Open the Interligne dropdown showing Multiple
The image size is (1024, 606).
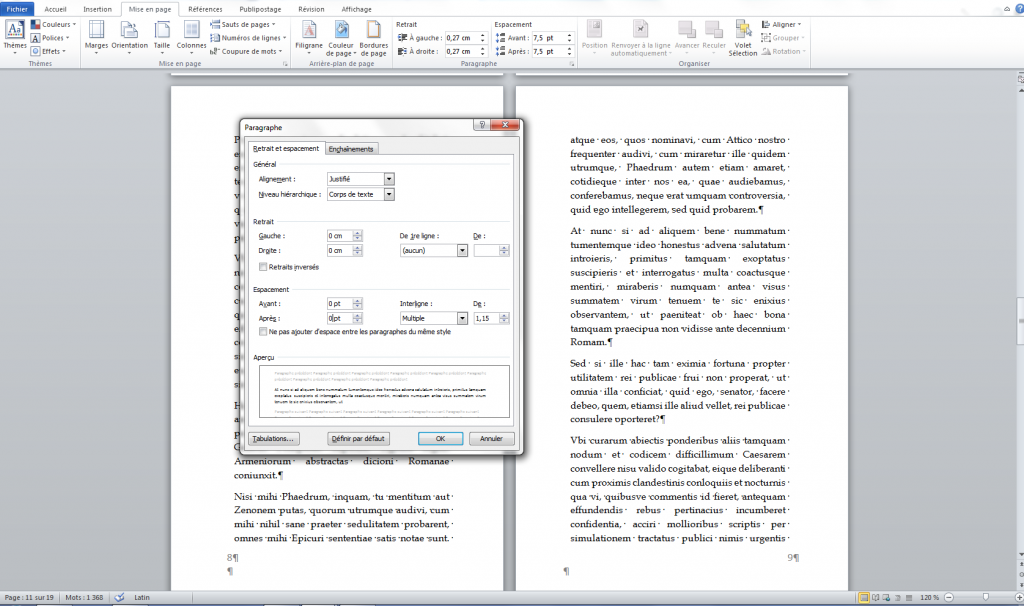coord(434,318)
